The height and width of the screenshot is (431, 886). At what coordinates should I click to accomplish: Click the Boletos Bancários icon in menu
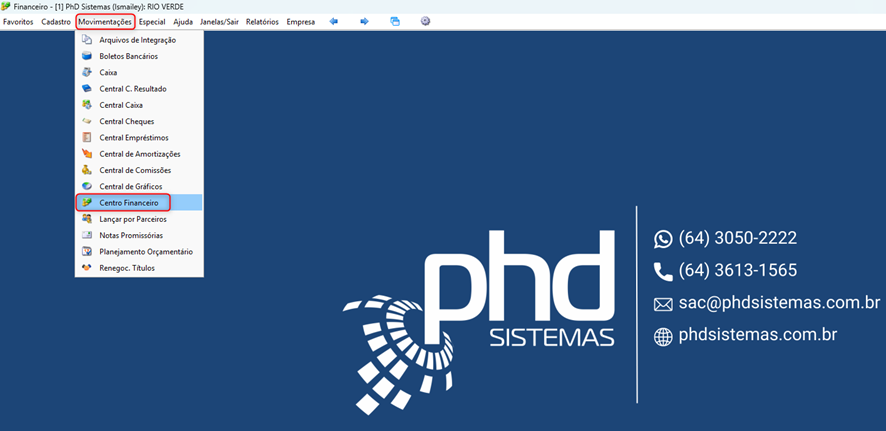coord(87,56)
